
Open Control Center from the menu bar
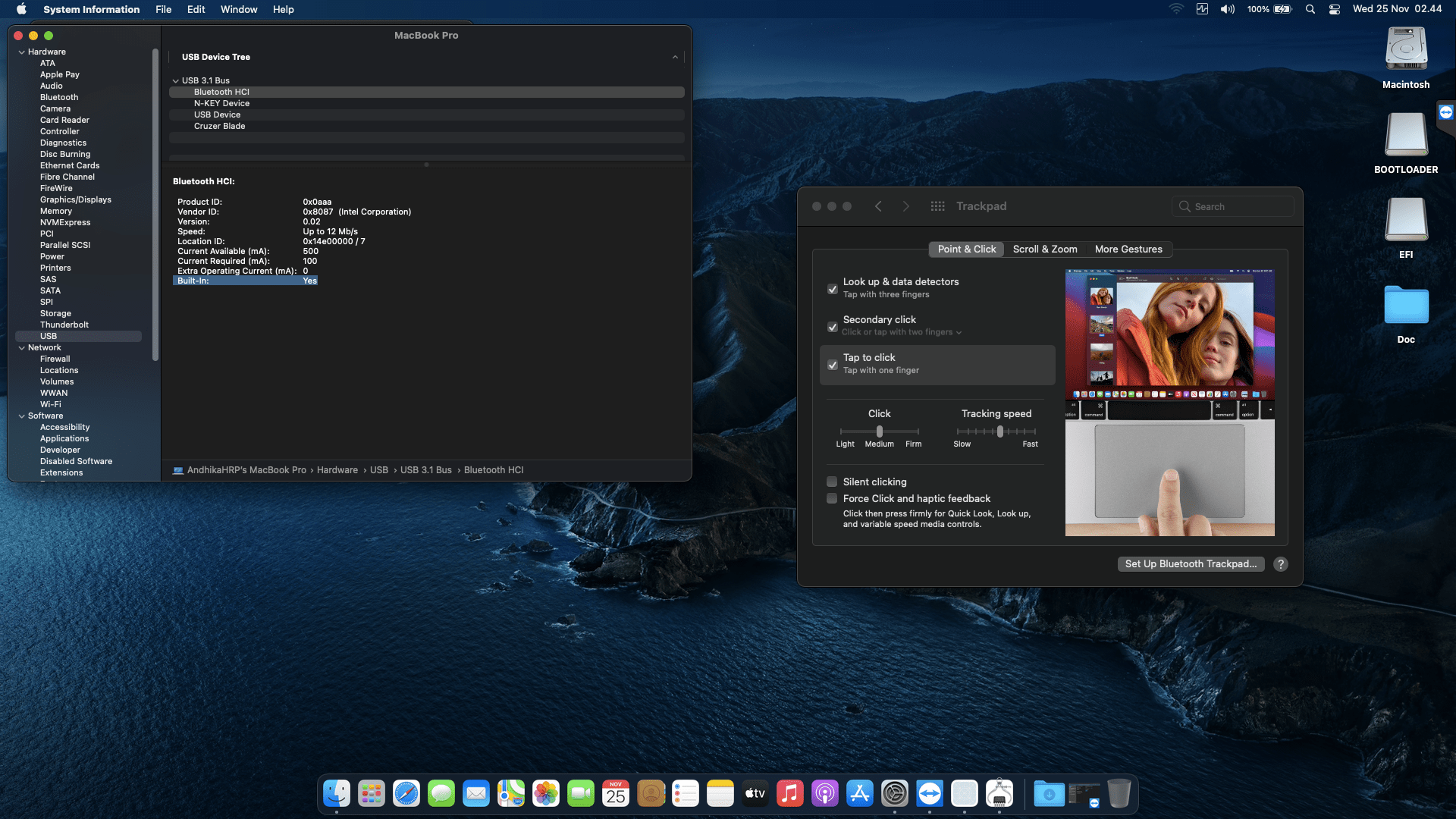[x=1335, y=9]
